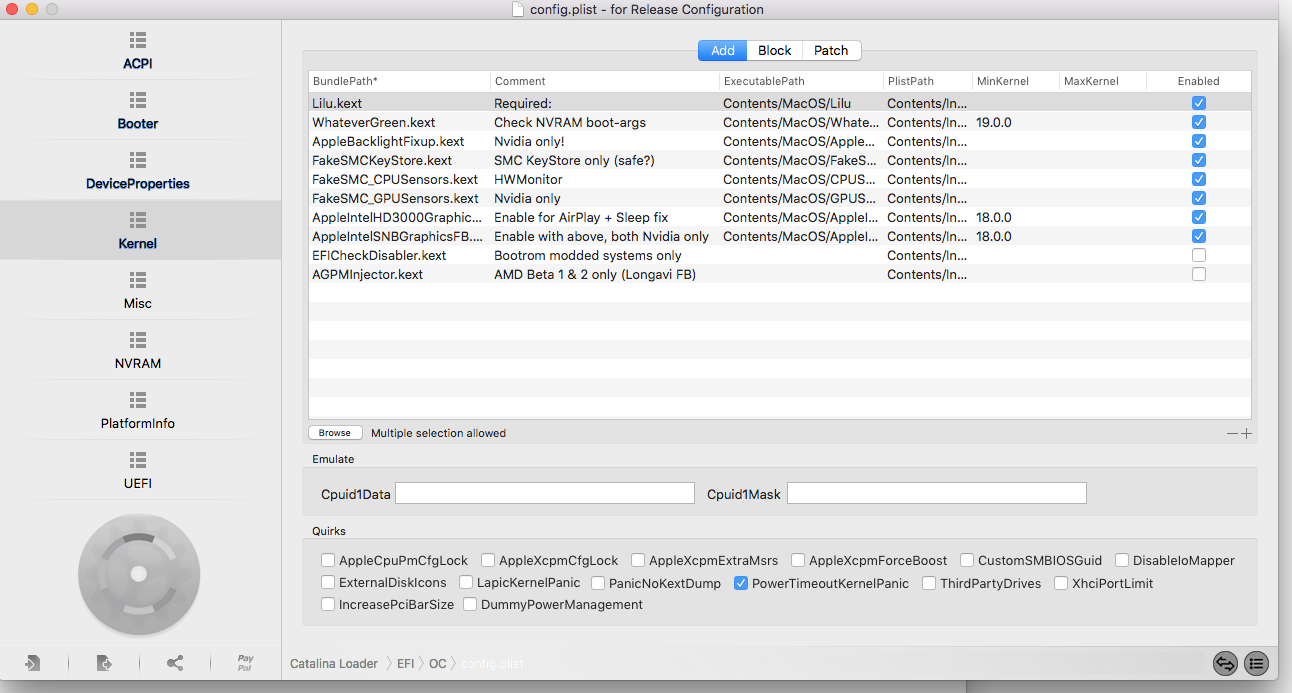Click OC in the path bar
Screen dimensions: 1292x693
click(438, 664)
